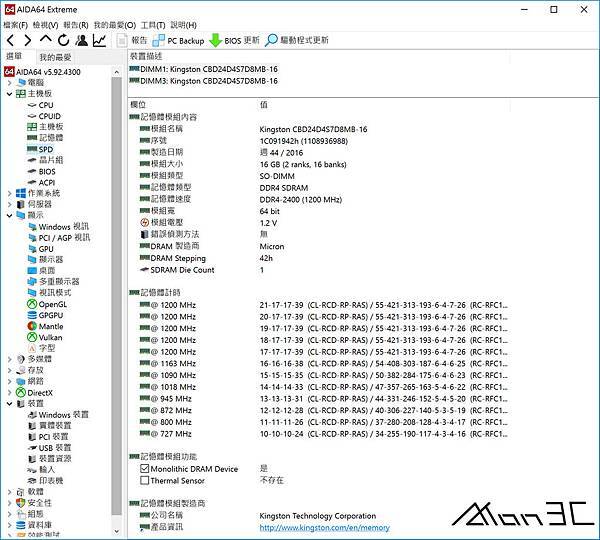Screen dimensions: 600x540
Task: Expand the DirectX tree node
Action: [10, 393]
